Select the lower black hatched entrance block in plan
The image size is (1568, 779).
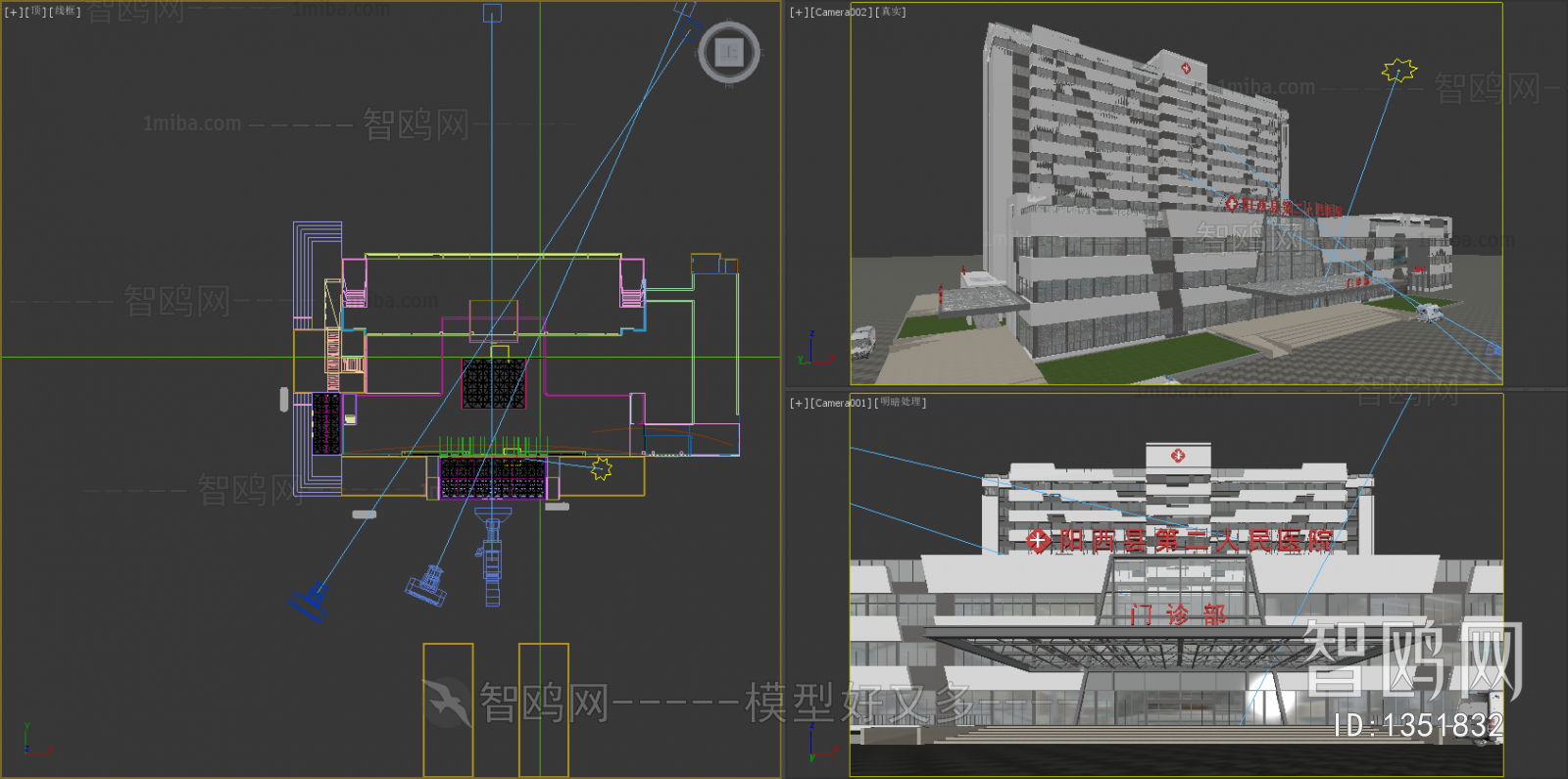[493, 478]
